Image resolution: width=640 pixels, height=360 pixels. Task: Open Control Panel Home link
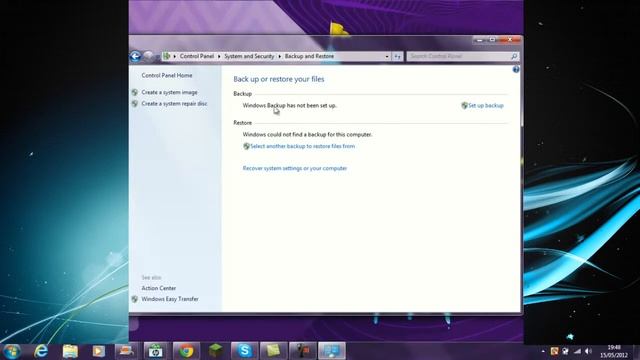click(167, 76)
